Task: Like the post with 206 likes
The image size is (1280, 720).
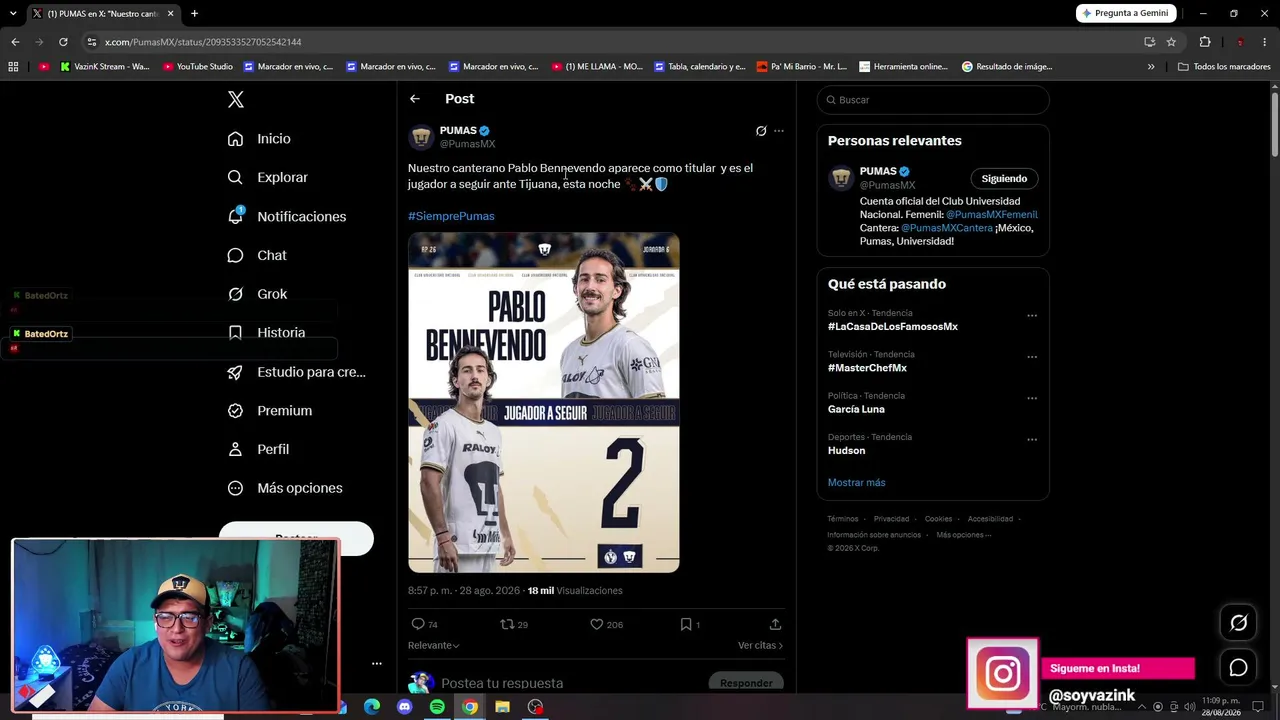Action: [596, 624]
